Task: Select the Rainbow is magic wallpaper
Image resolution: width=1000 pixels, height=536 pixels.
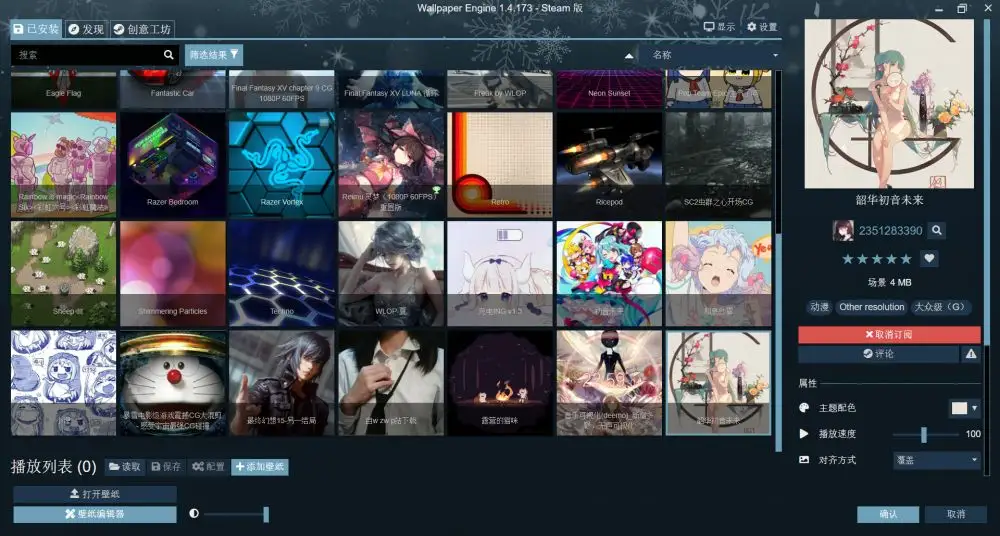Action: (64, 165)
